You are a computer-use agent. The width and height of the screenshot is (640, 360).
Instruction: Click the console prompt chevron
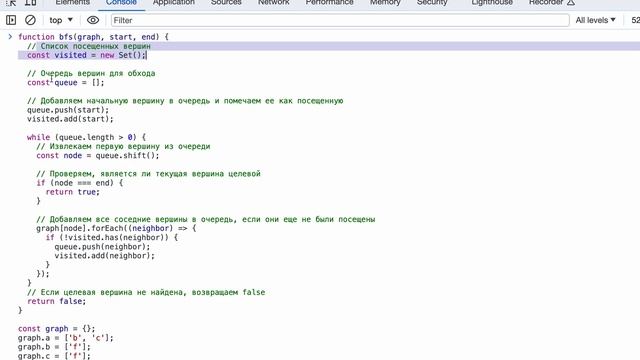click(10, 37)
